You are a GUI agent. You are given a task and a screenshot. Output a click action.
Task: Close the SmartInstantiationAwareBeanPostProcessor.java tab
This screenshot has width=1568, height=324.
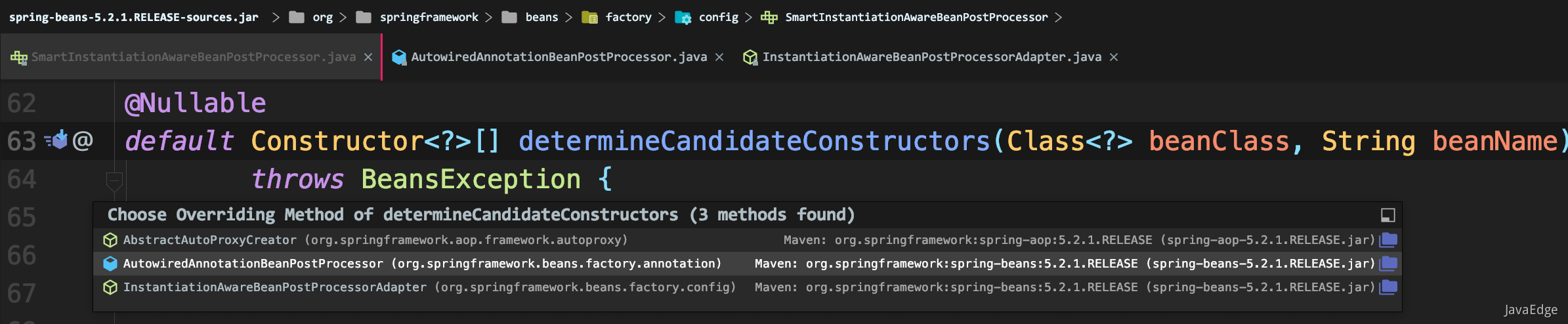(x=368, y=57)
